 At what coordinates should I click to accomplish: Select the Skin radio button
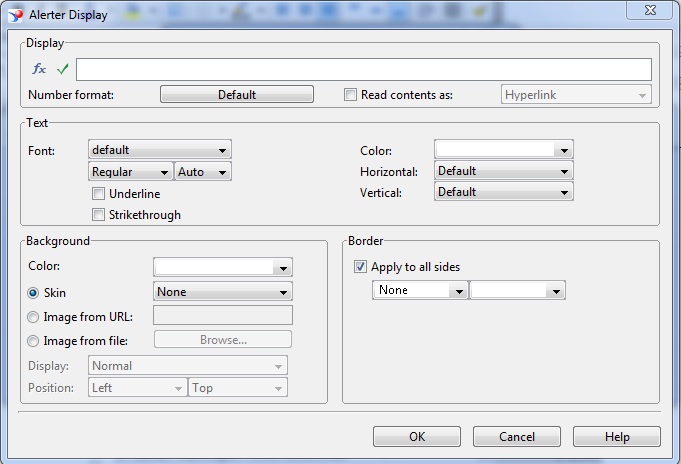[35, 293]
